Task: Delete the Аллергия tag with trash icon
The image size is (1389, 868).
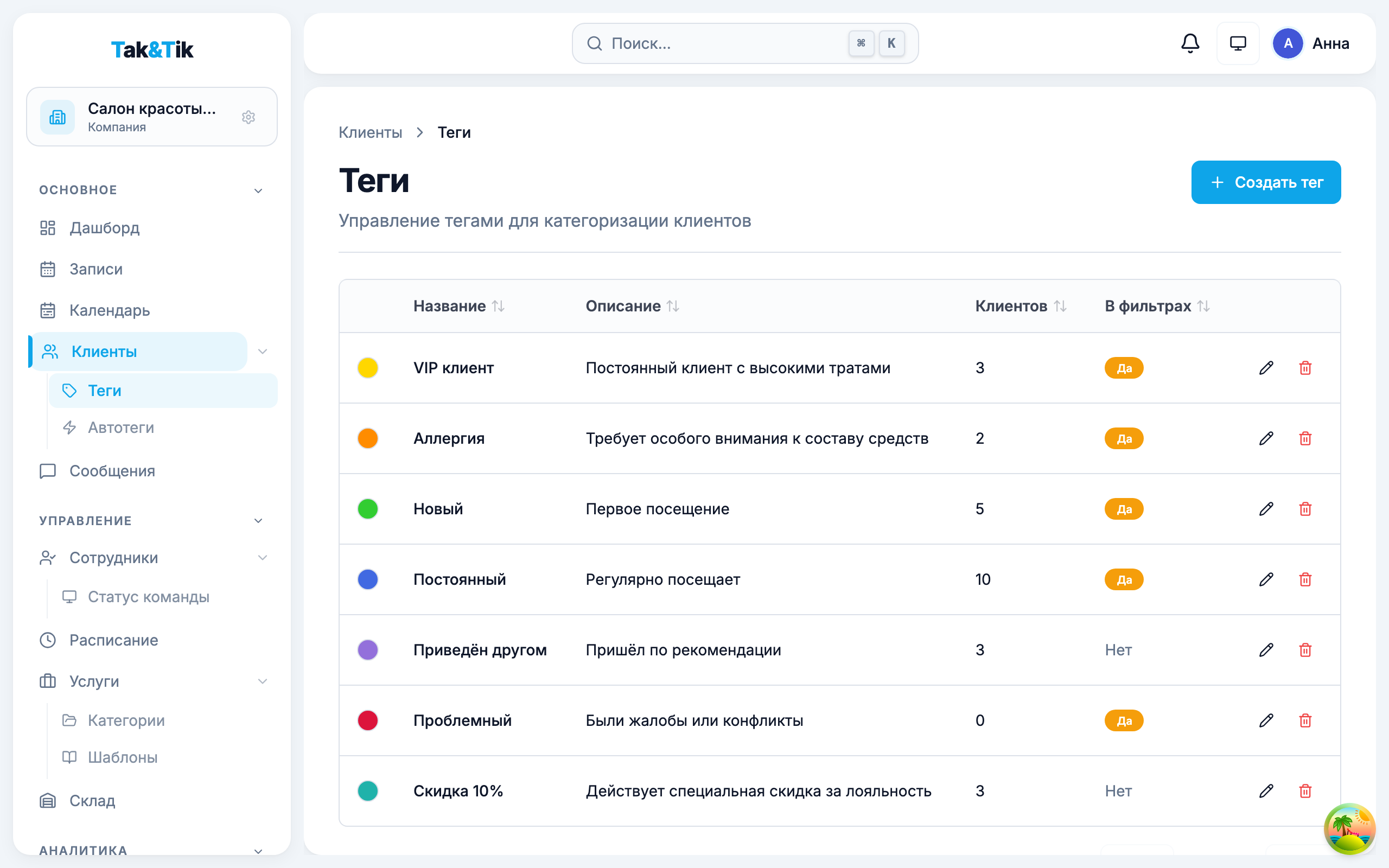Action: pyautogui.click(x=1305, y=438)
